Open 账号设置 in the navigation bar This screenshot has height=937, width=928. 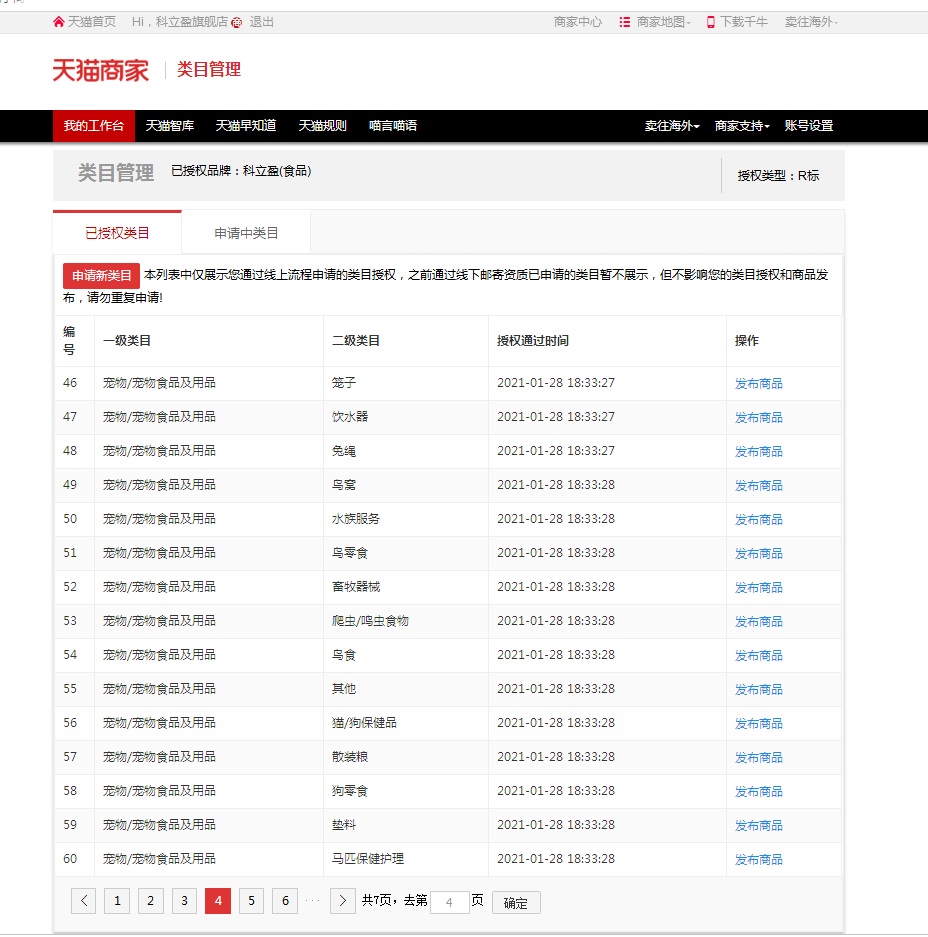click(x=808, y=126)
